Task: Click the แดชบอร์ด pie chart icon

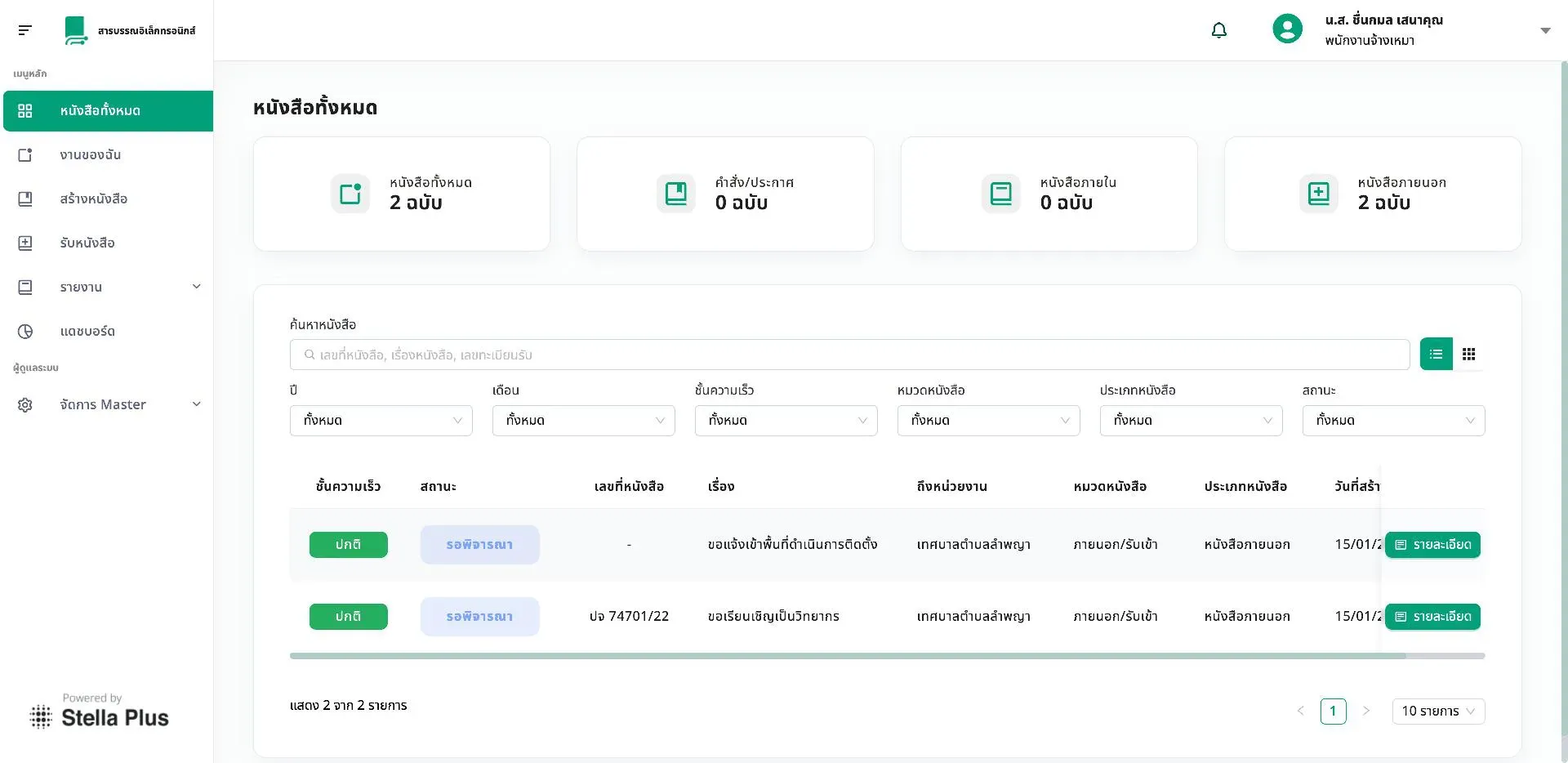Action: point(25,332)
